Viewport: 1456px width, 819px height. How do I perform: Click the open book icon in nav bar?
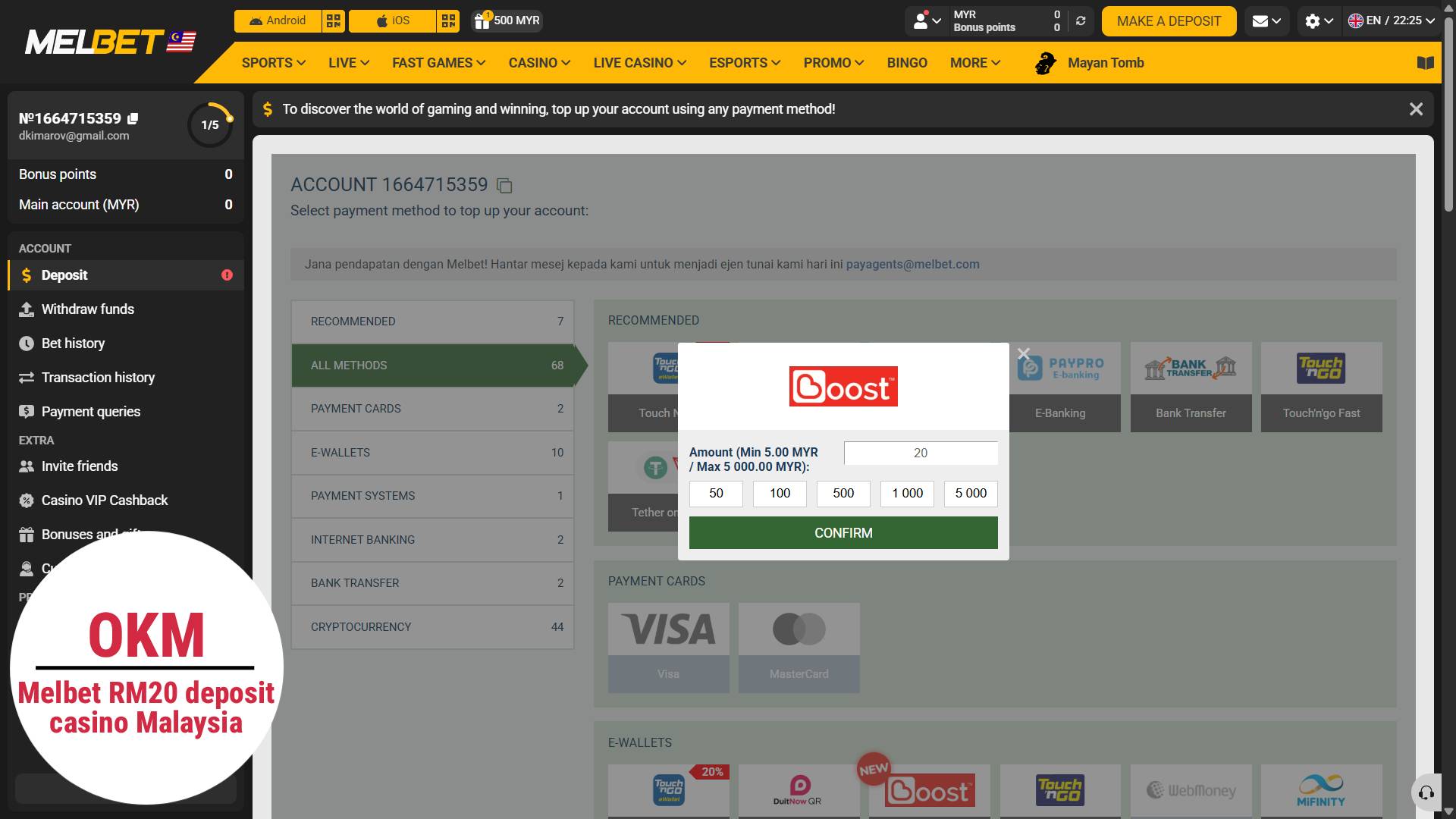(1425, 63)
